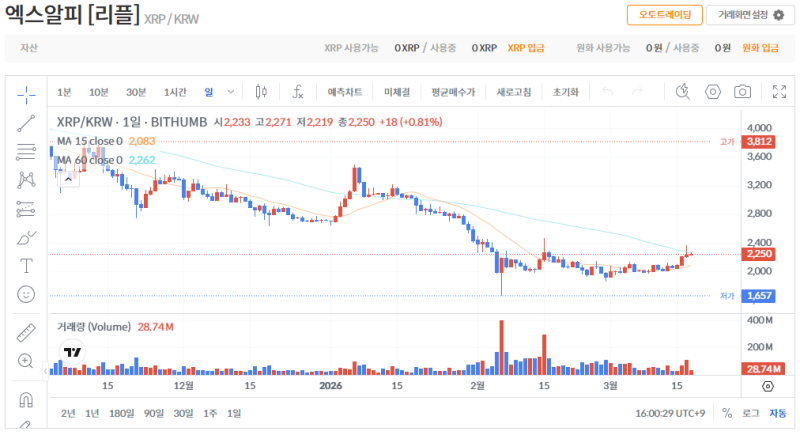This screenshot has width=800, height=435.
Task: Open the quick search lightning icon
Action: [x=683, y=92]
